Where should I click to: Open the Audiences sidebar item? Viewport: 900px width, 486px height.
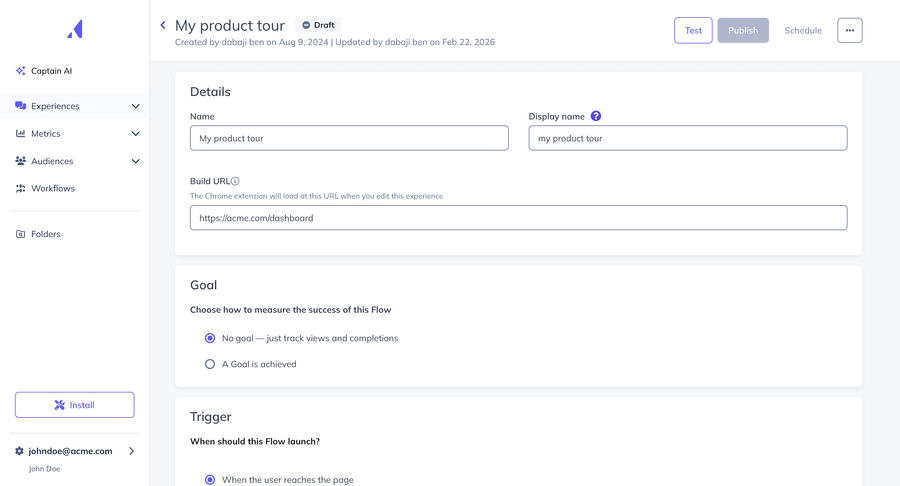click(x=75, y=161)
